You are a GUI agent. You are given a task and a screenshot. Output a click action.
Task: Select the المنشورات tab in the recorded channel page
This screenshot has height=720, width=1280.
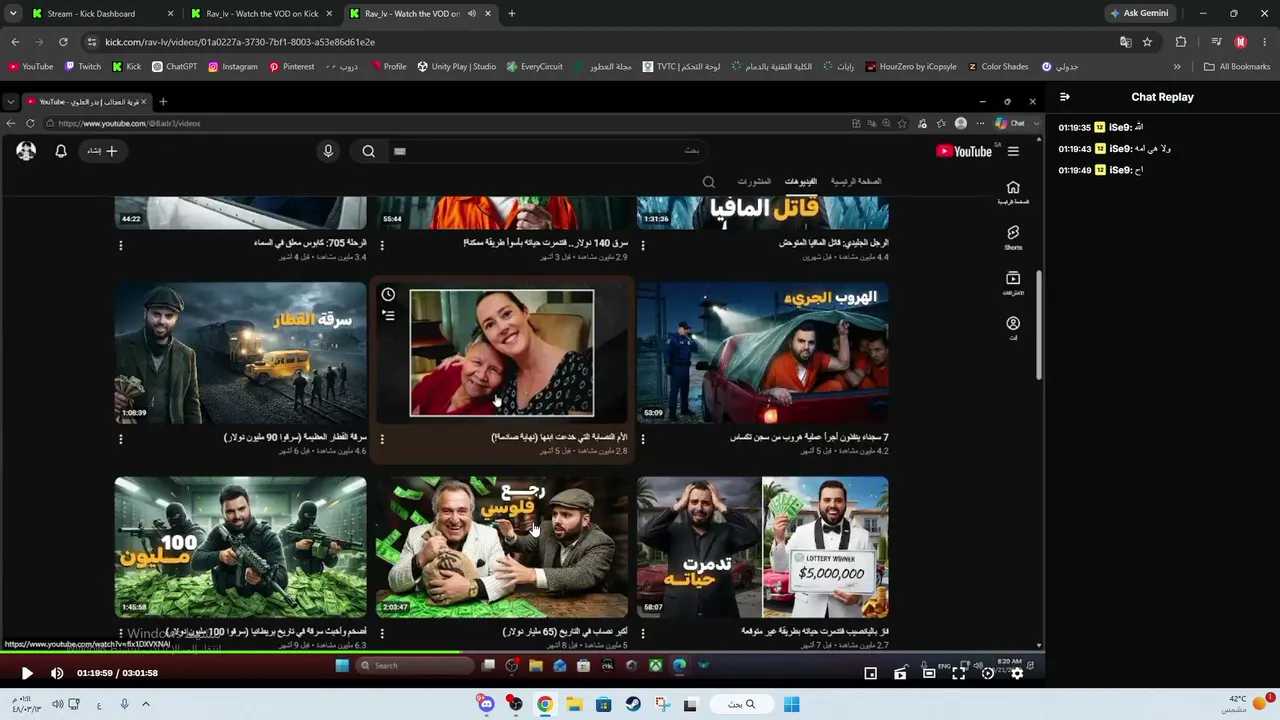click(754, 181)
